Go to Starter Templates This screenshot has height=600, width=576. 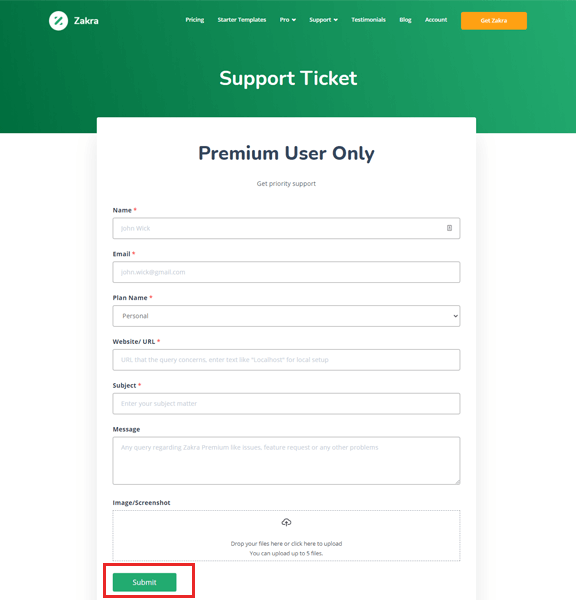pyautogui.click(x=242, y=20)
